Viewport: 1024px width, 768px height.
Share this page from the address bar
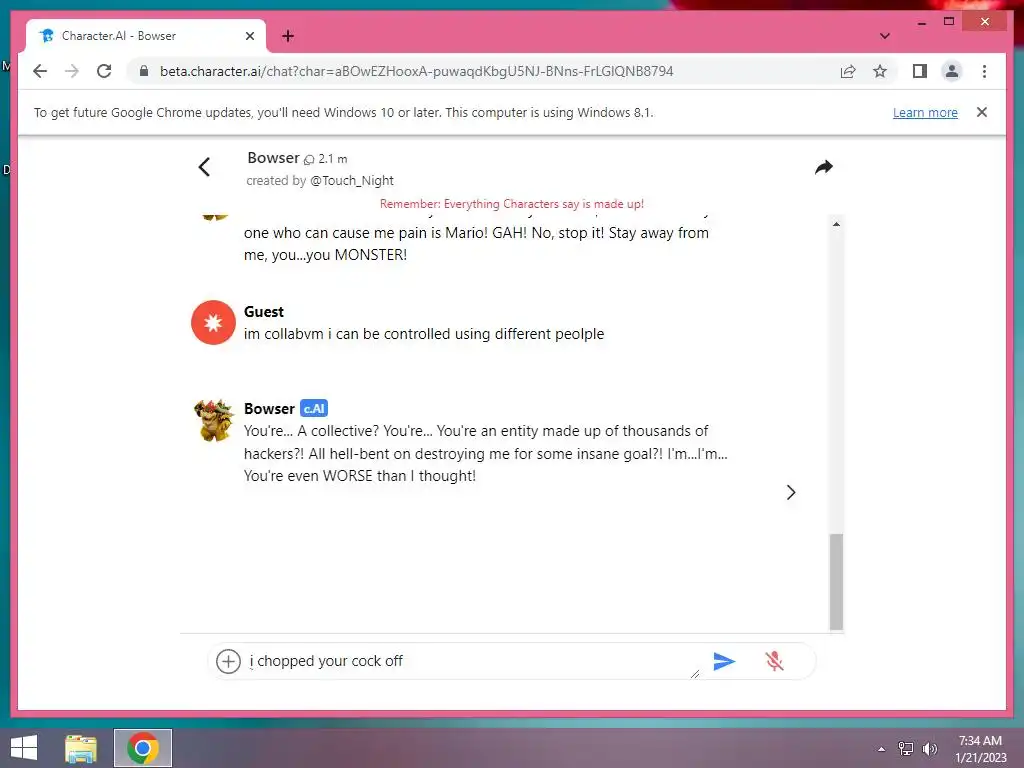[848, 71]
